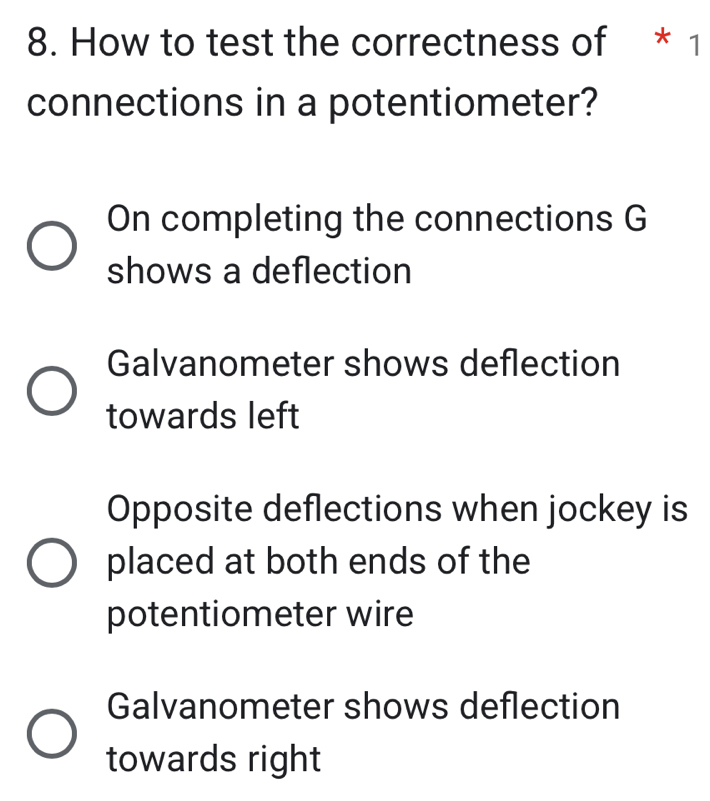The width and height of the screenshot is (710, 801).
Task: Select the 'Galvanometer shows deflection' label above 'towards right'
Action: tap(363, 707)
